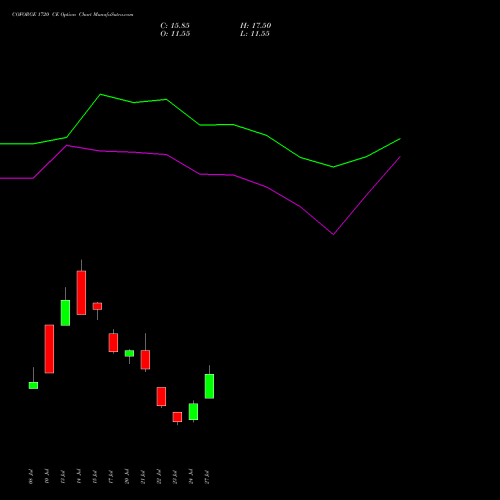Click the red candlestick for 22 Jul
500x500 pixels.
coord(161,396)
